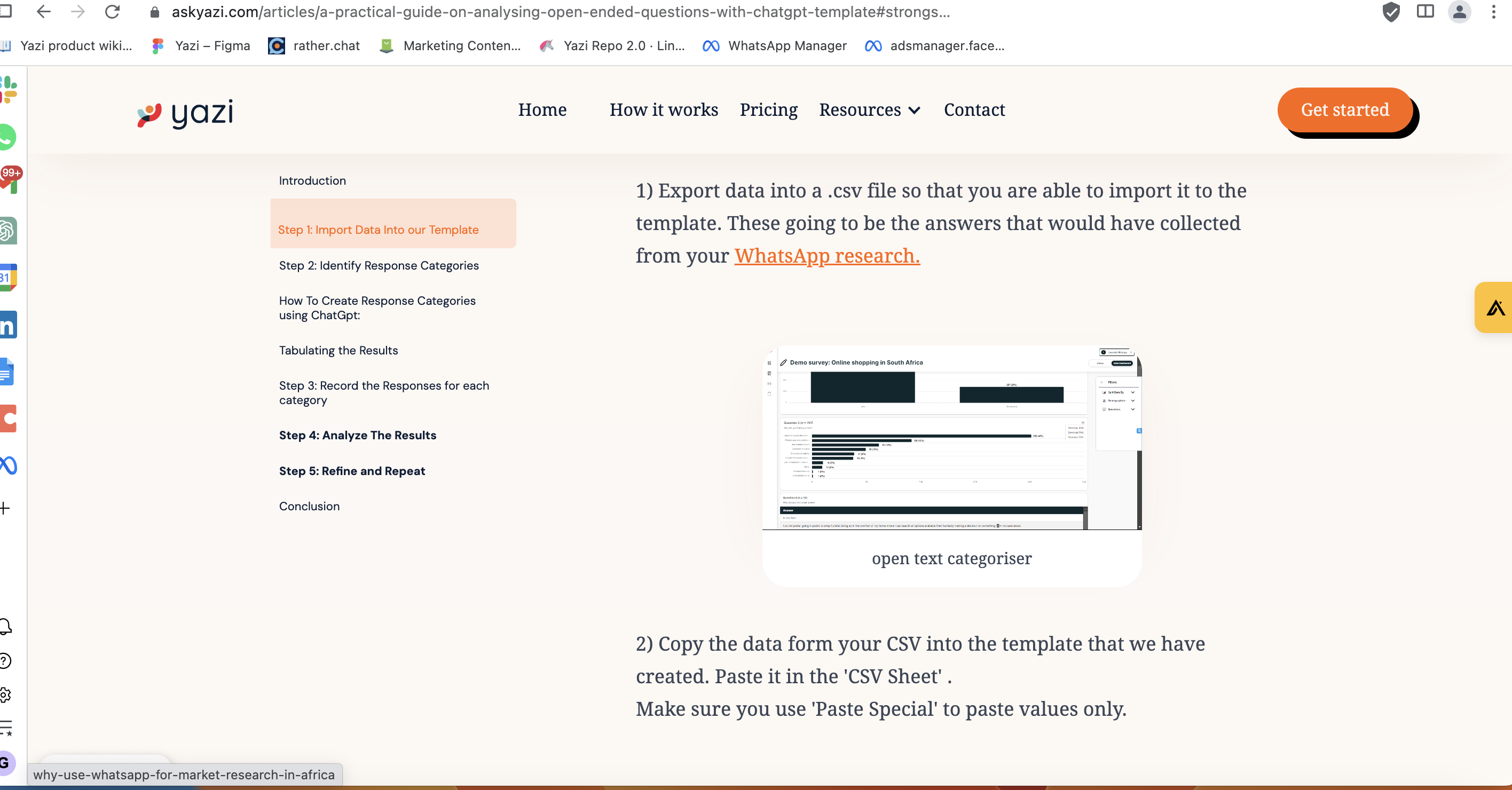Open LinkedIn from the left sidebar
The height and width of the screenshot is (790, 1512).
(x=7, y=325)
